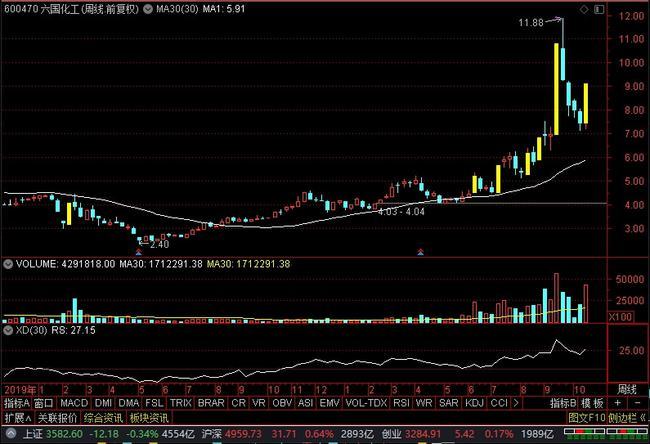Switch to the KDJ indicator
The image size is (650, 444).
(x=475, y=403)
